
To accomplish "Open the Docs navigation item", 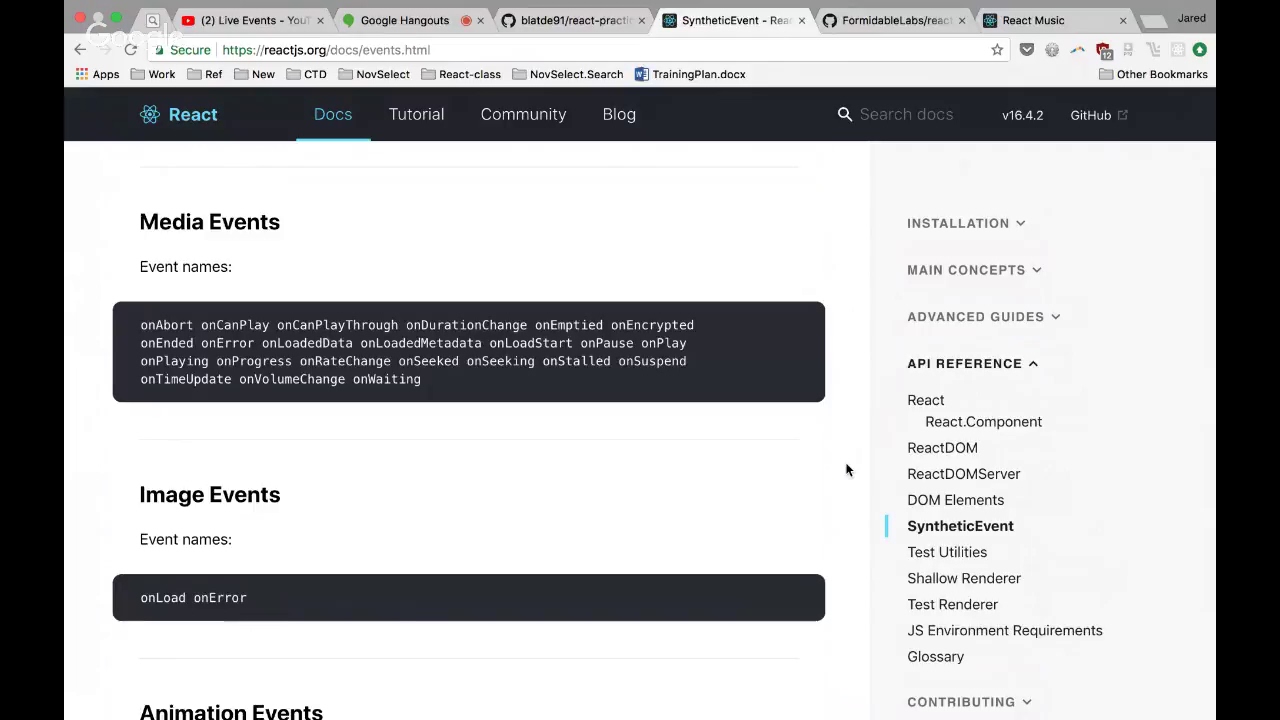I will pyautogui.click(x=333, y=114).
